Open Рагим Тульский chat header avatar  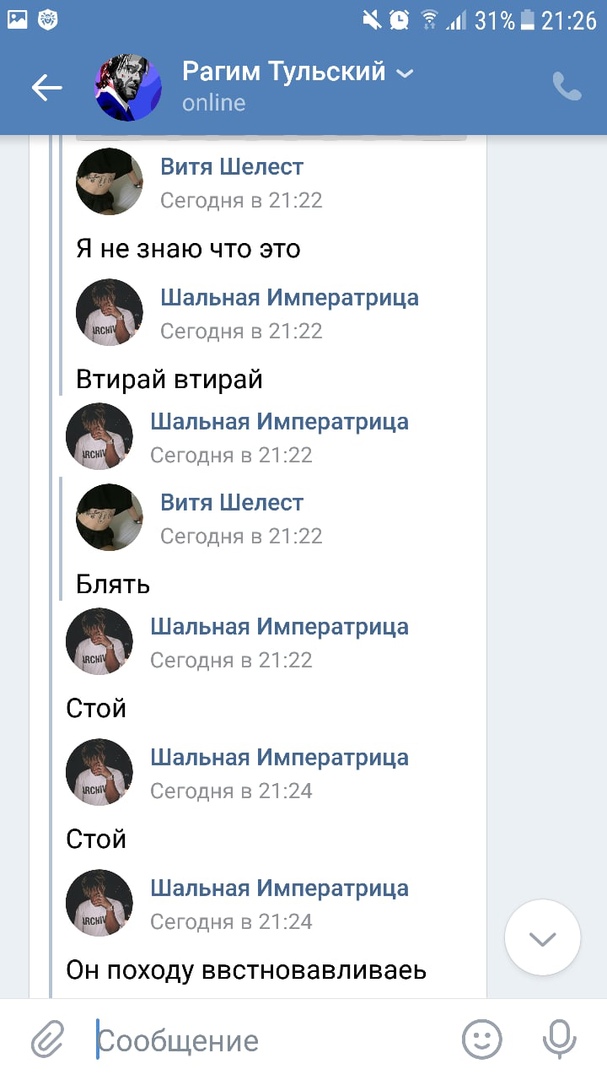point(128,88)
